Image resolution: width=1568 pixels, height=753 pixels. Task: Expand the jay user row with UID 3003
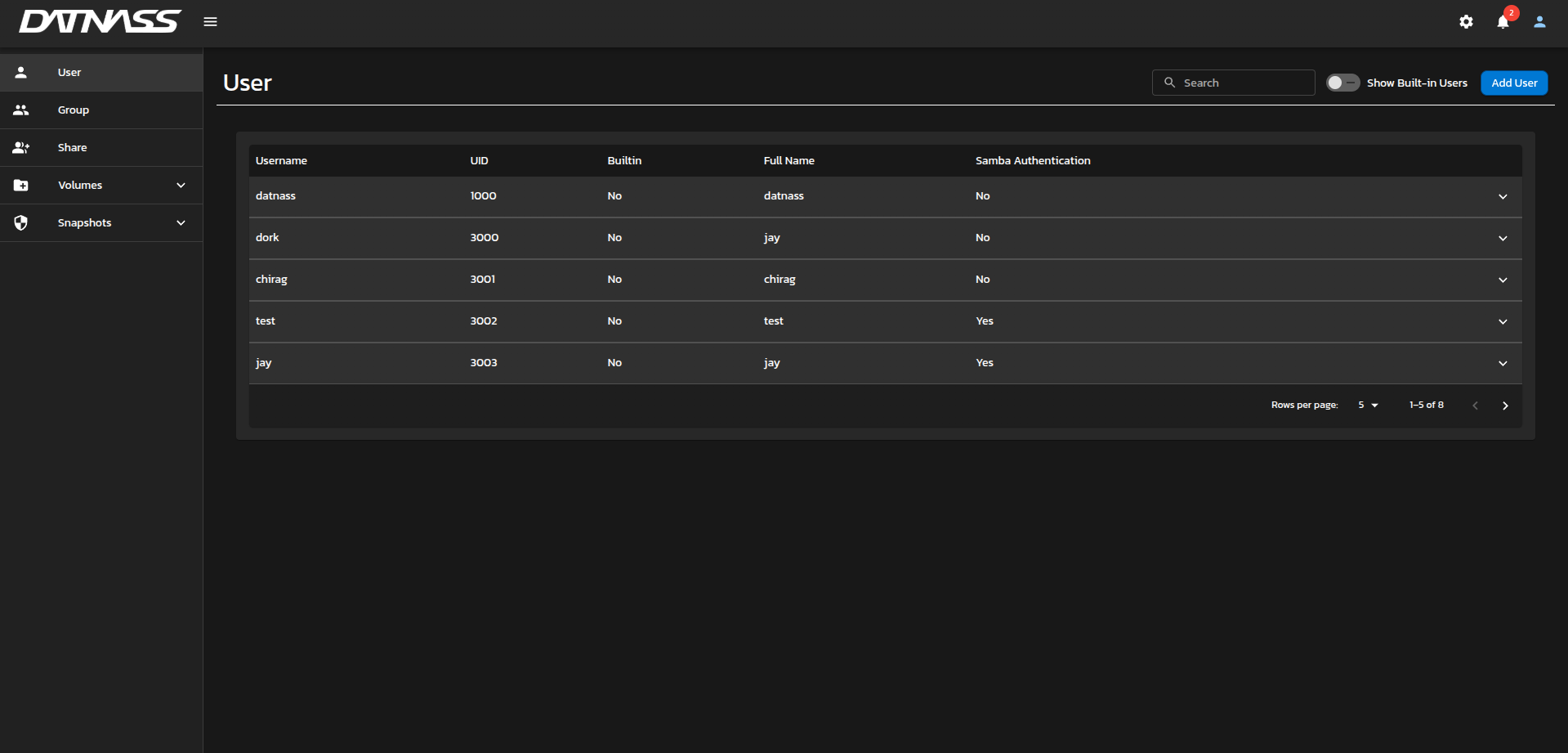click(x=1503, y=364)
